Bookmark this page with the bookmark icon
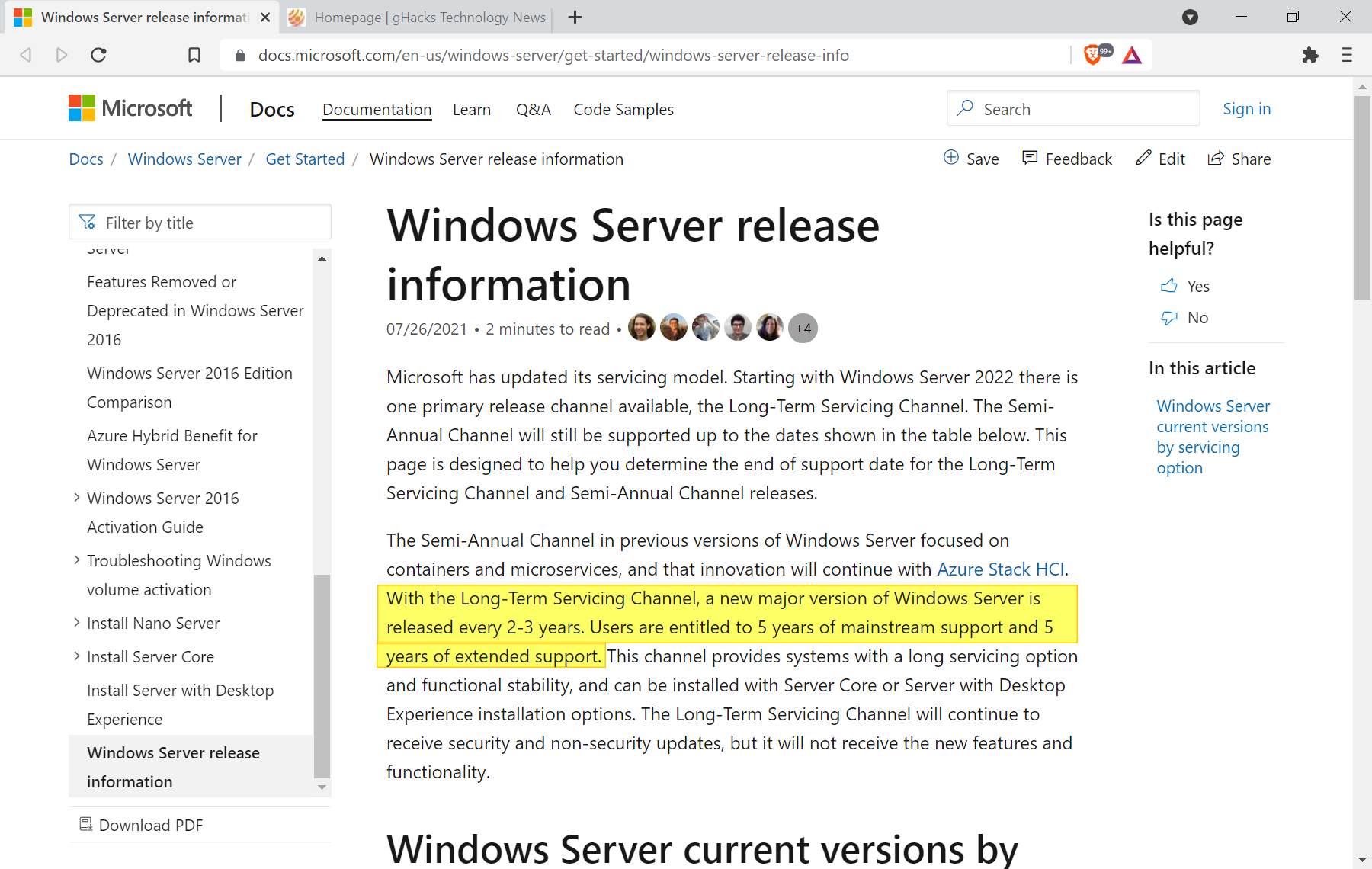 tap(194, 55)
